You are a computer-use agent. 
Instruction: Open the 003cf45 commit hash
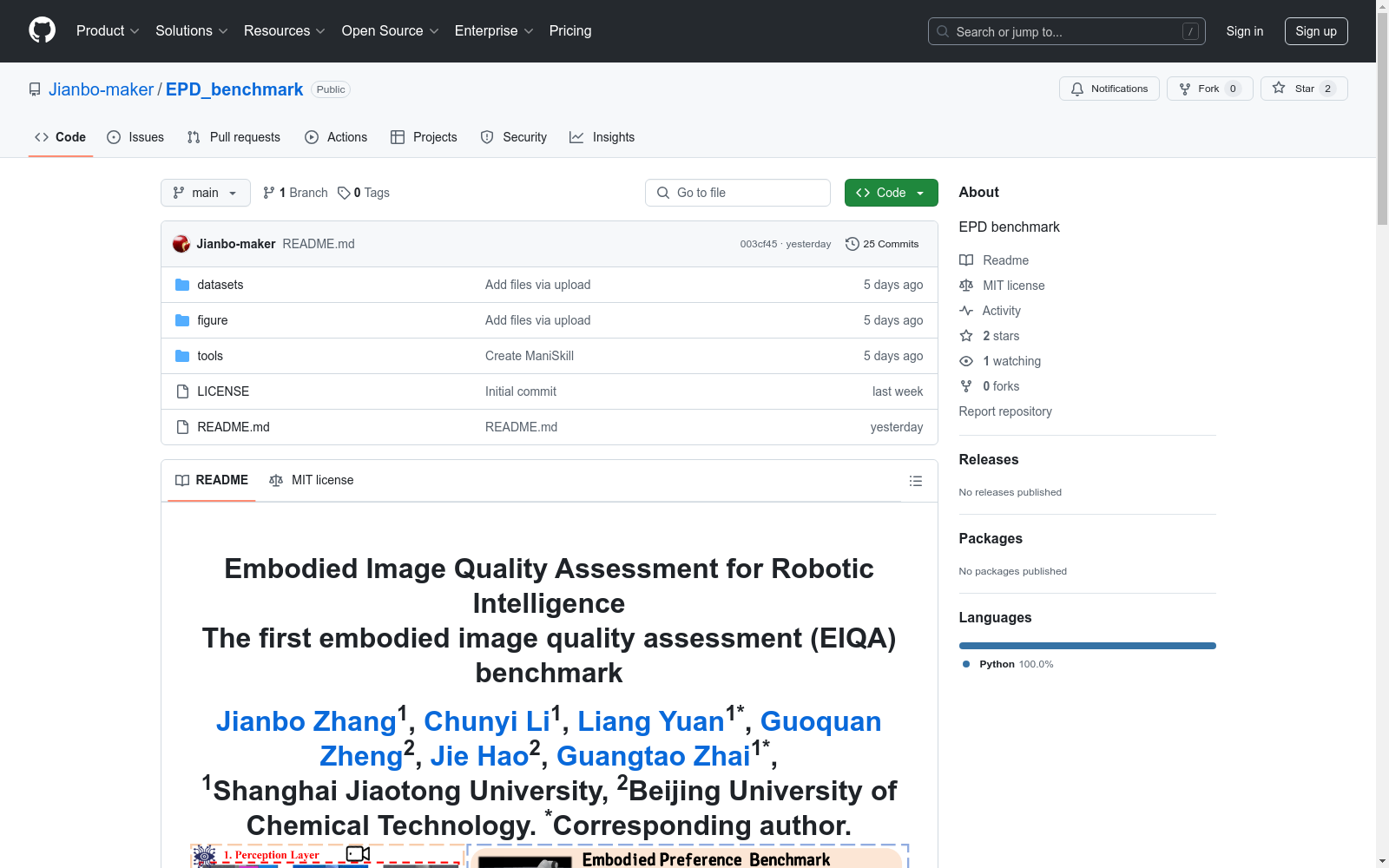[759, 244]
